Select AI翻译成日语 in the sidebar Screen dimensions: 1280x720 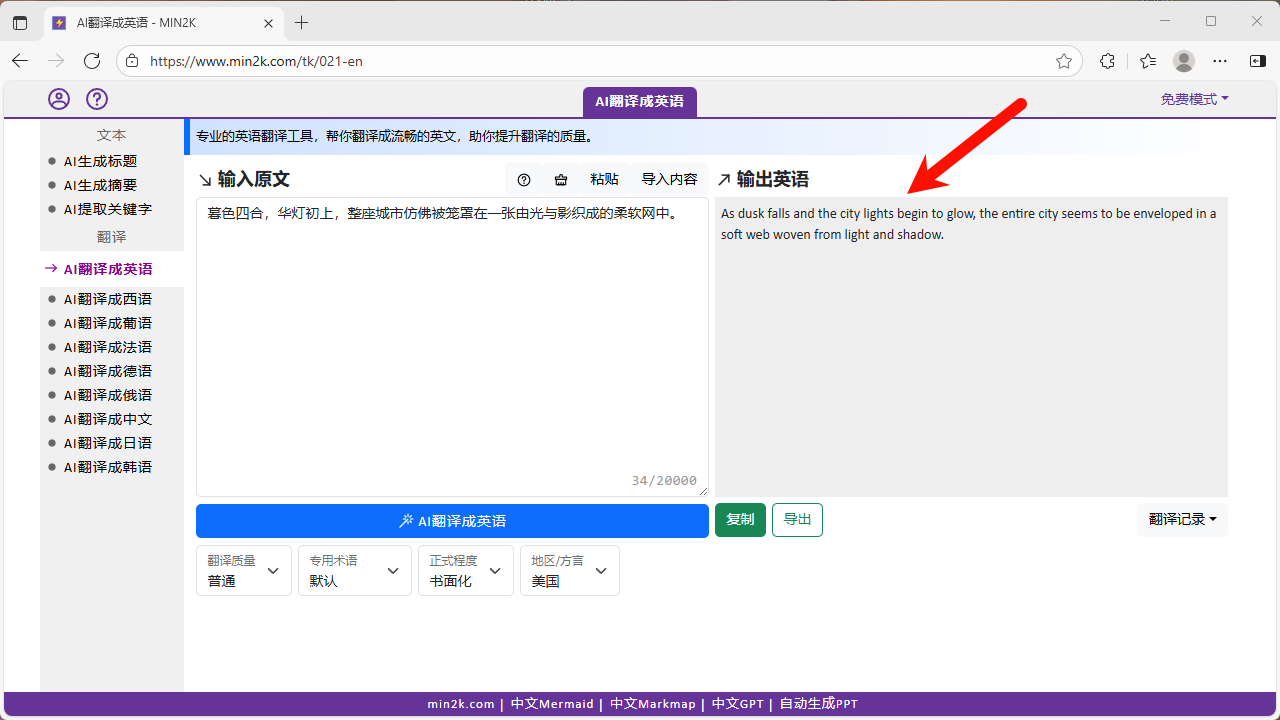[108, 443]
